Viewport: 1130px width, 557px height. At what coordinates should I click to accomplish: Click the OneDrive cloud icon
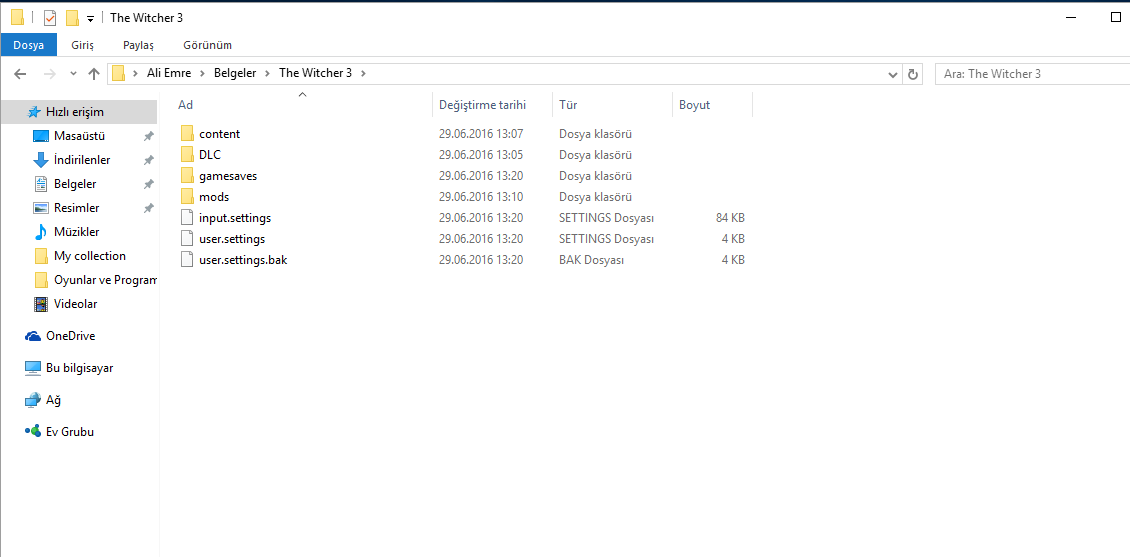(x=32, y=337)
